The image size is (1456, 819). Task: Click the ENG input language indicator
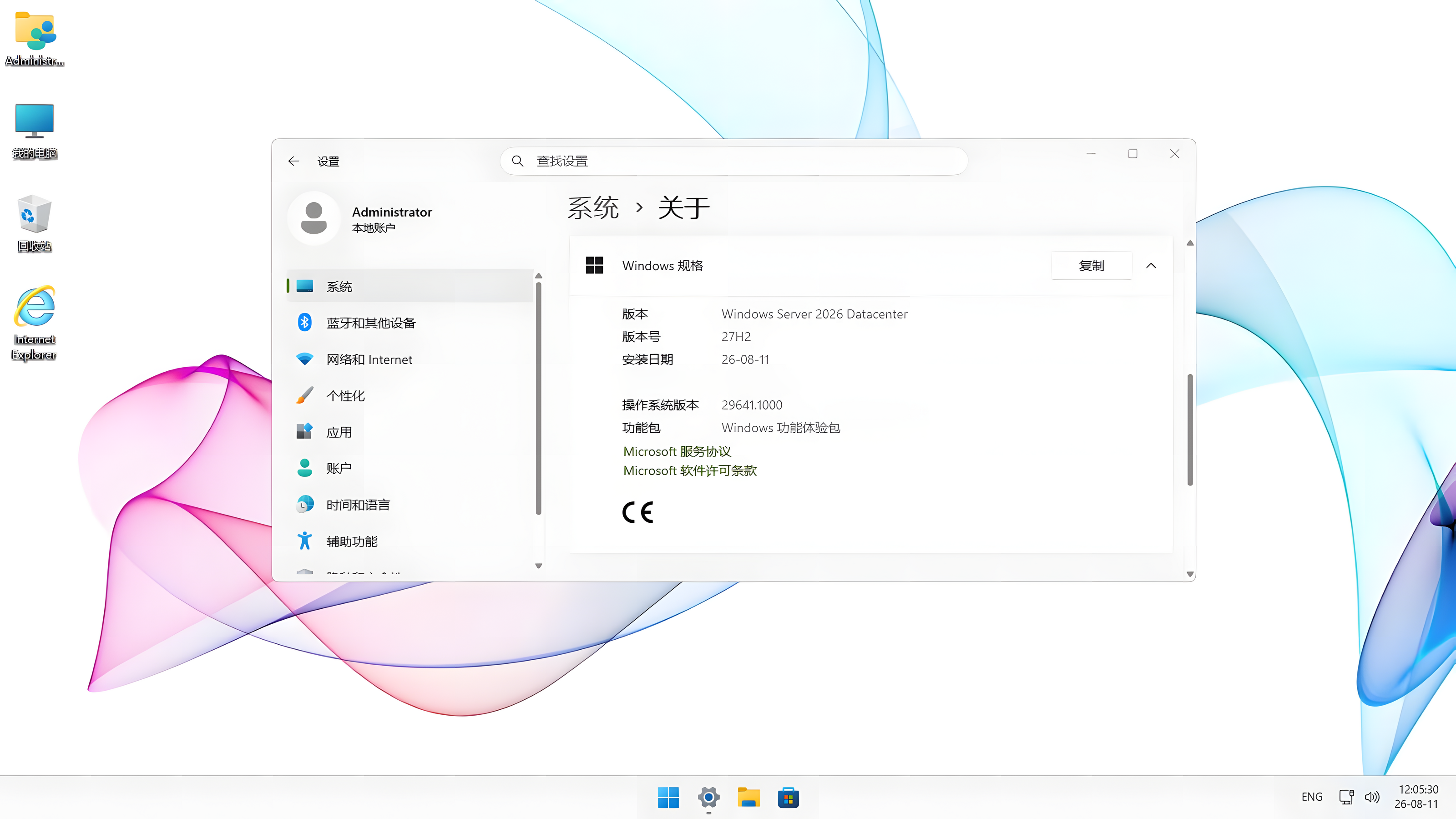[1312, 796]
